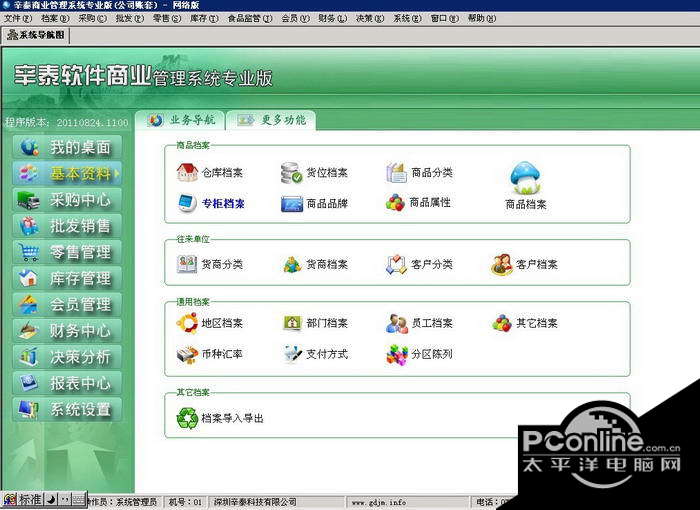Select 基本资料 in sidebar
Screen dimensions: 700x510
67,173
